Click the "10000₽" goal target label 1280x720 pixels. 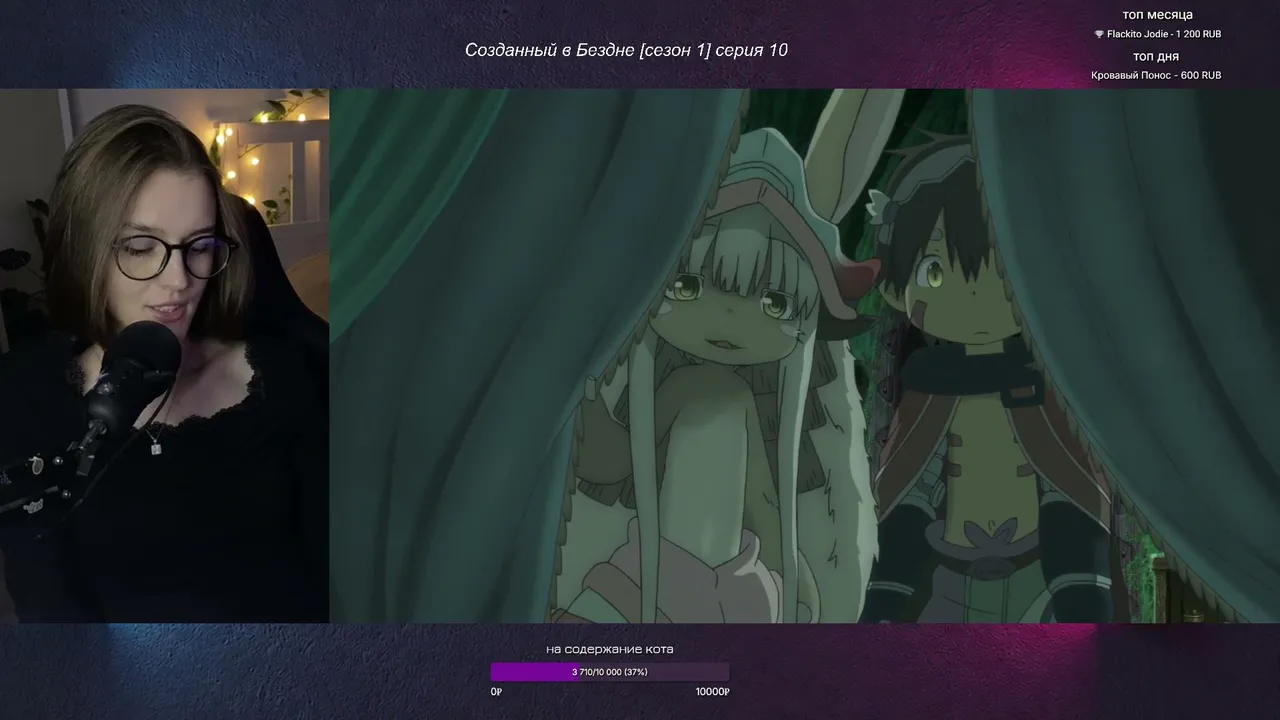713,692
